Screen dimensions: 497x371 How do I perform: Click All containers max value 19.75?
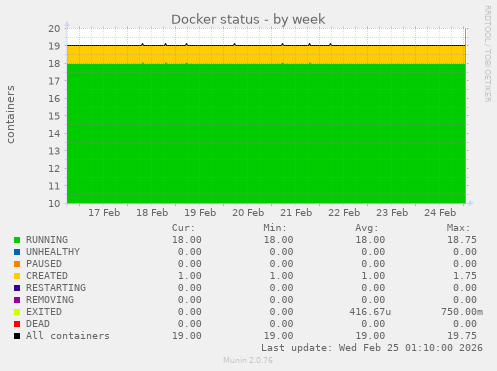[462, 336]
